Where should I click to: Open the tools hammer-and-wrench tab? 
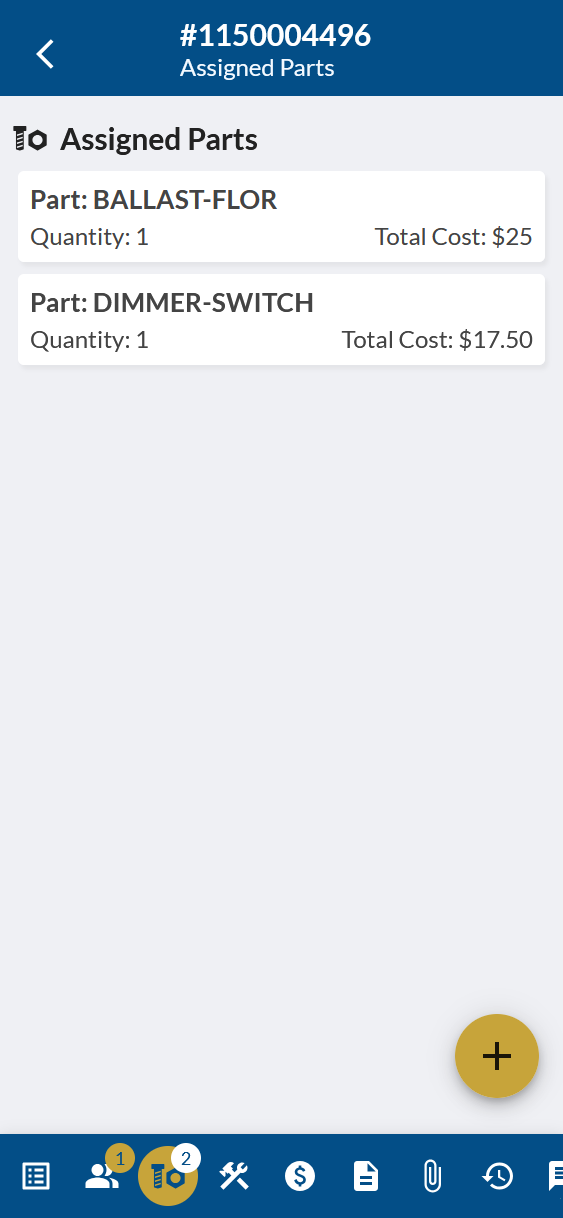coord(234,1176)
